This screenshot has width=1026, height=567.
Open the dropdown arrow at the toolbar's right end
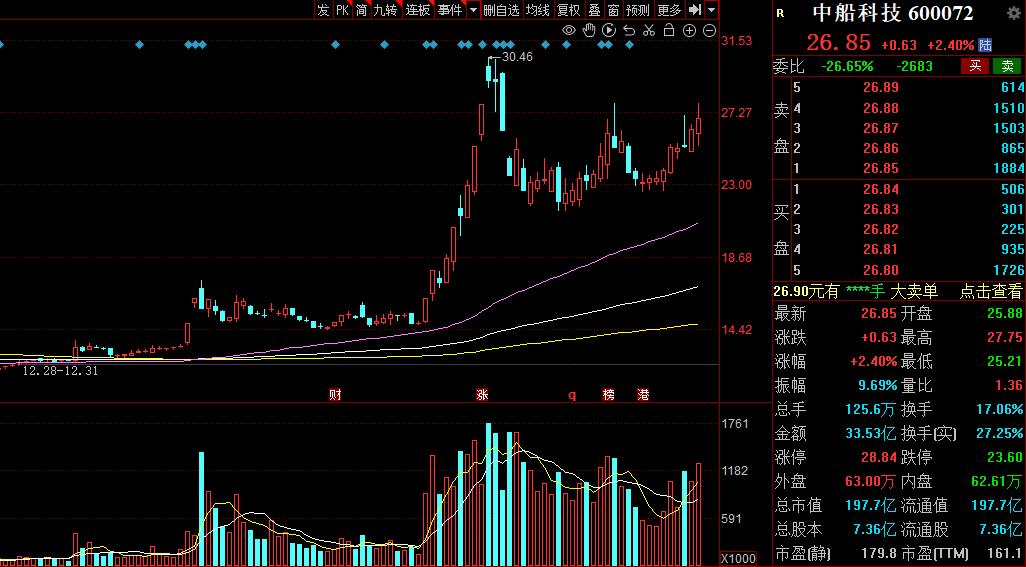tap(711, 10)
